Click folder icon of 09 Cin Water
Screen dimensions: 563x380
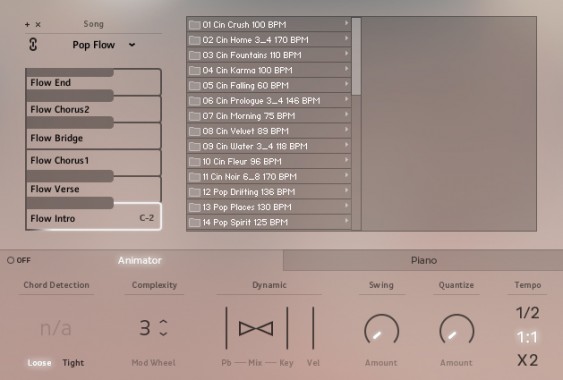(195, 147)
